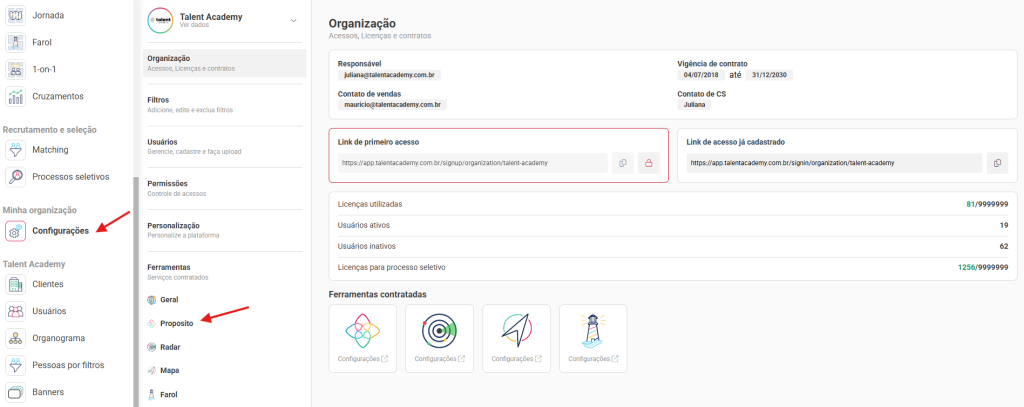Open Permissões access control section
The width and height of the screenshot is (1024, 407).
pyautogui.click(x=167, y=184)
